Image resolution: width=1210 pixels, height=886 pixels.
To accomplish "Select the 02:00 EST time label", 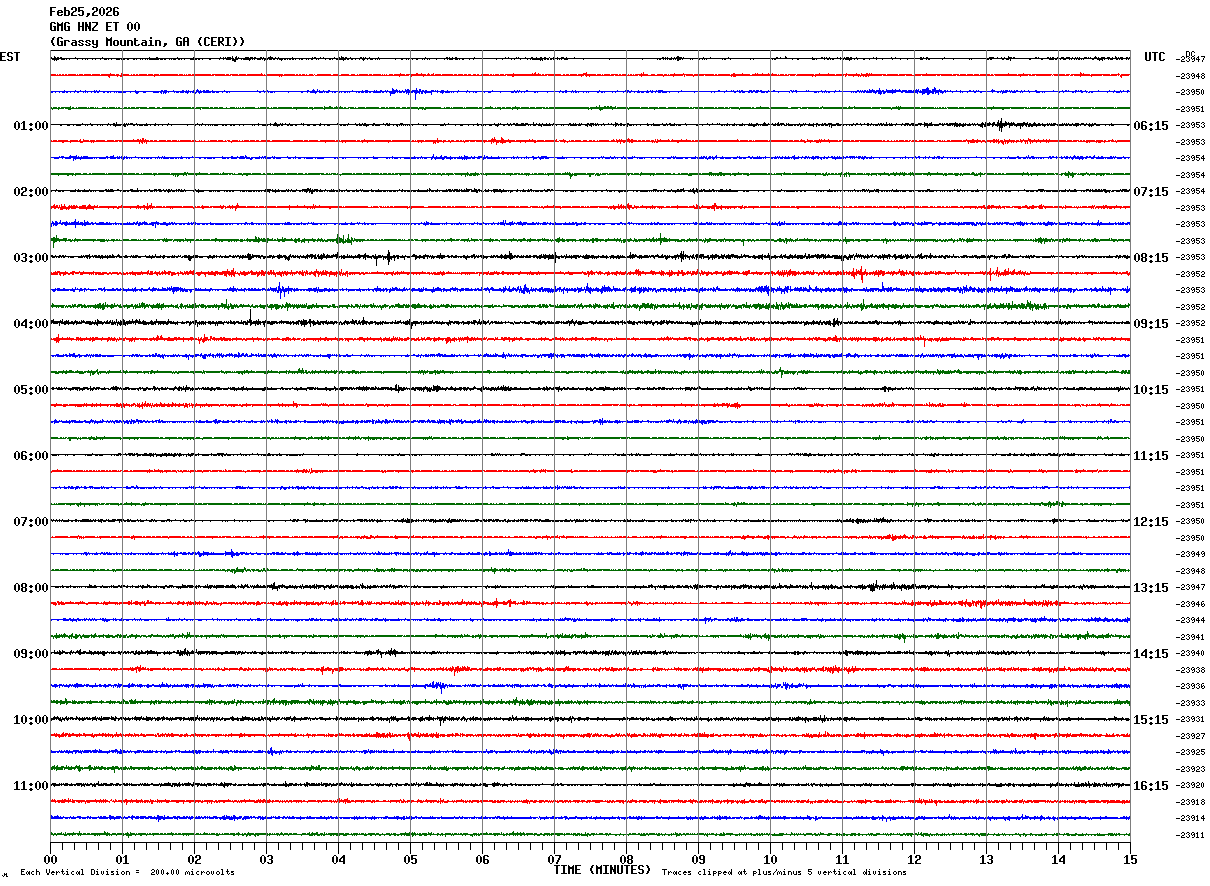I will 31,192.
